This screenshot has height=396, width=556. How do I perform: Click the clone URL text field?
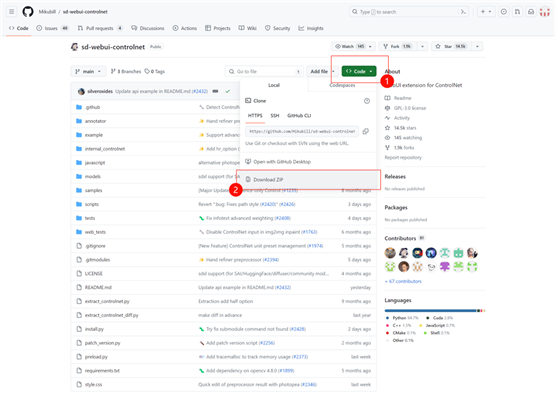(302, 131)
